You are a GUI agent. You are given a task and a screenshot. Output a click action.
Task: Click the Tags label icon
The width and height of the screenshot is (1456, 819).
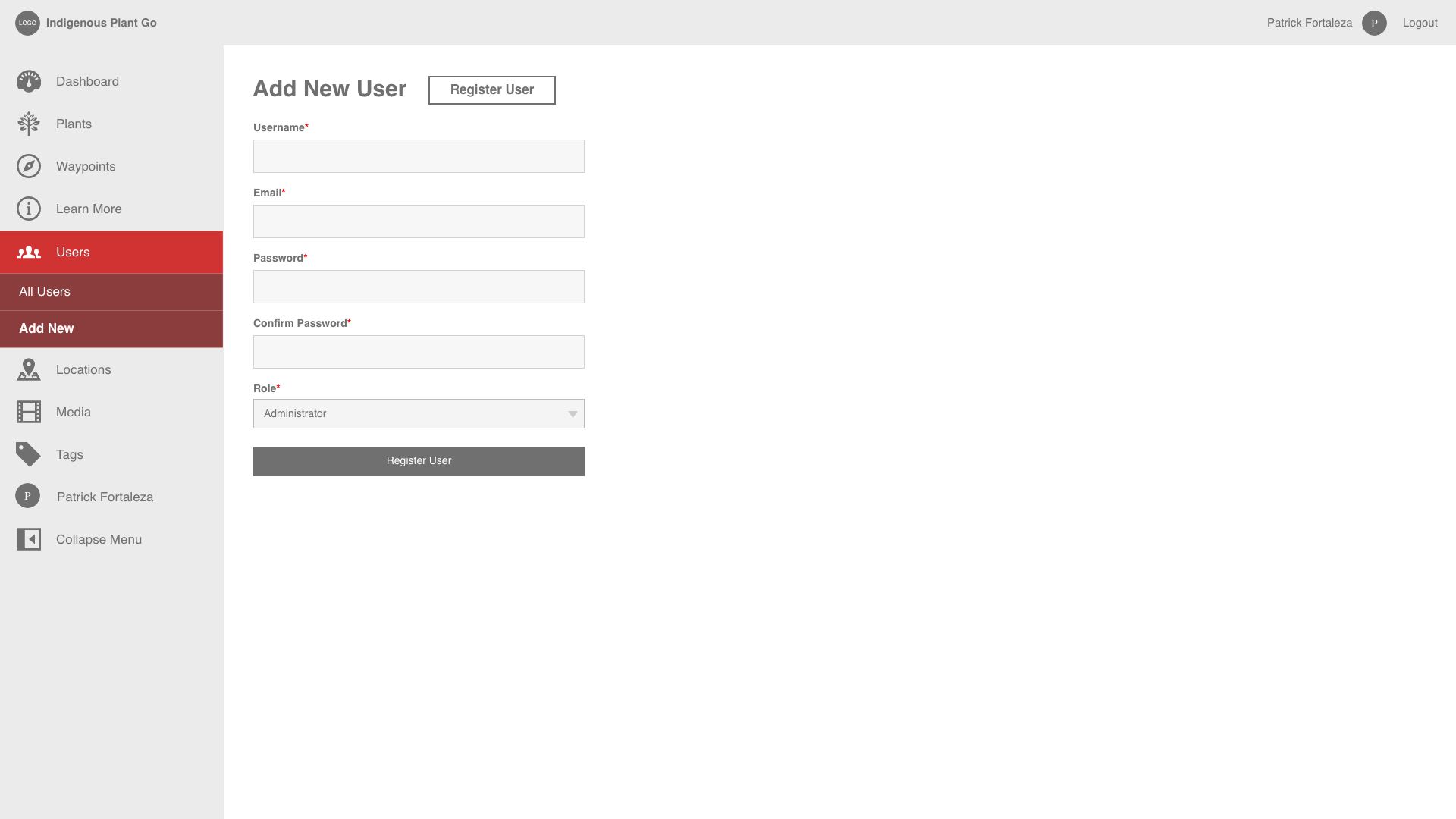coord(29,454)
